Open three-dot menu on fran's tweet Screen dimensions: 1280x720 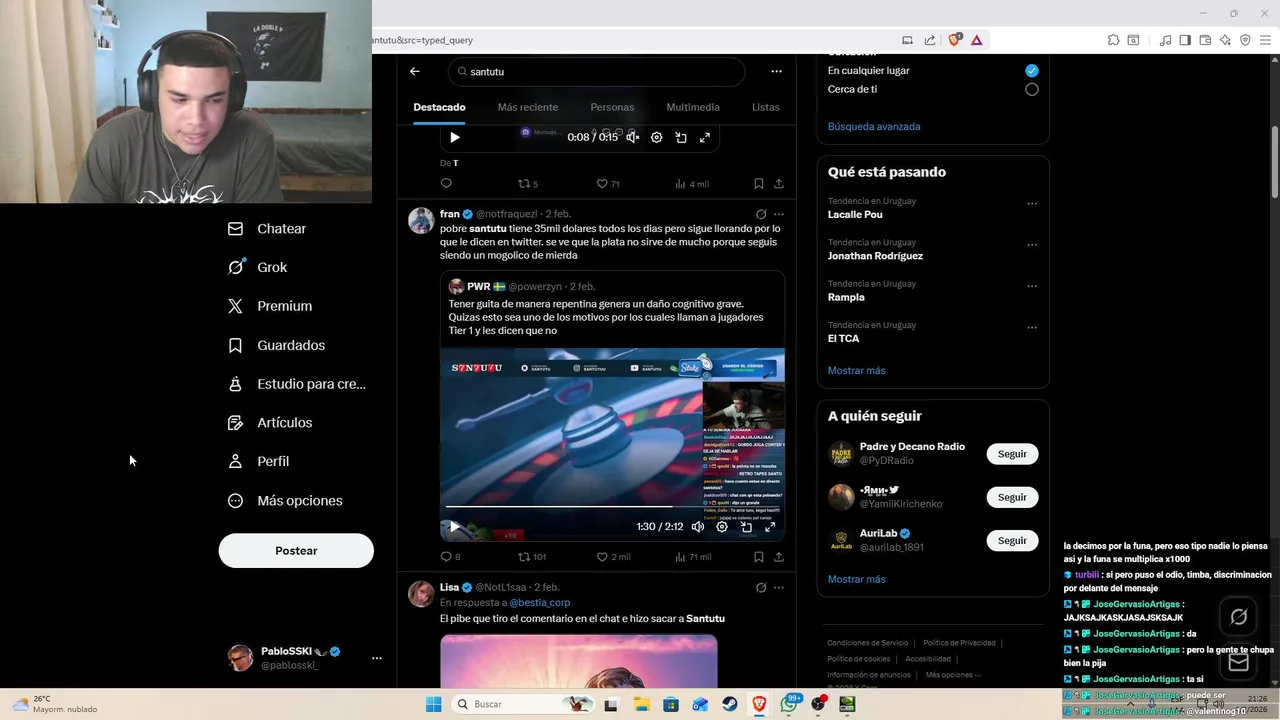tap(779, 214)
